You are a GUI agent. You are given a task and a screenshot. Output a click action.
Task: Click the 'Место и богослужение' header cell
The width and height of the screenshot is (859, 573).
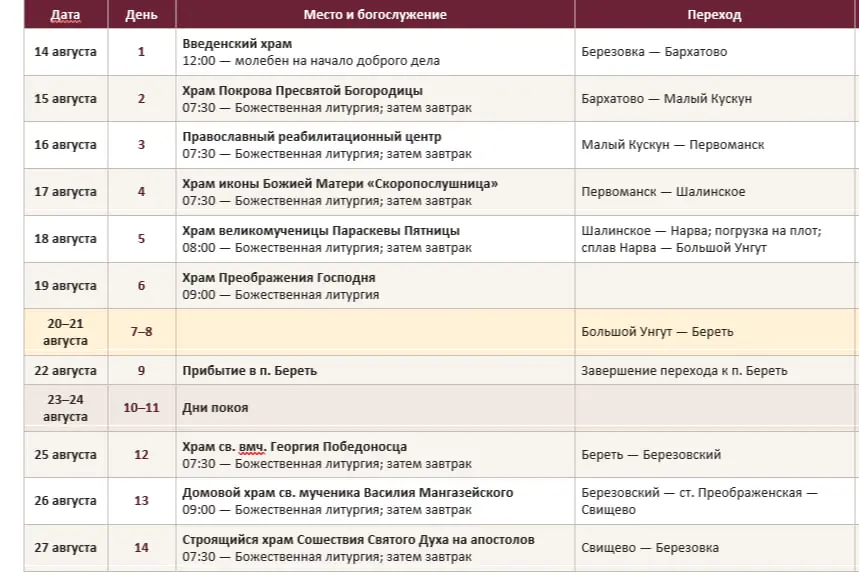375,15
